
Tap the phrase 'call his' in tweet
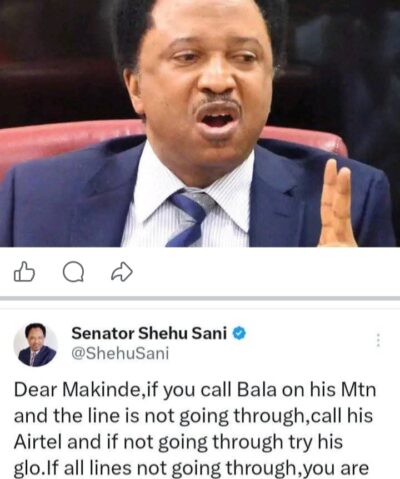click(x=342, y=416)
